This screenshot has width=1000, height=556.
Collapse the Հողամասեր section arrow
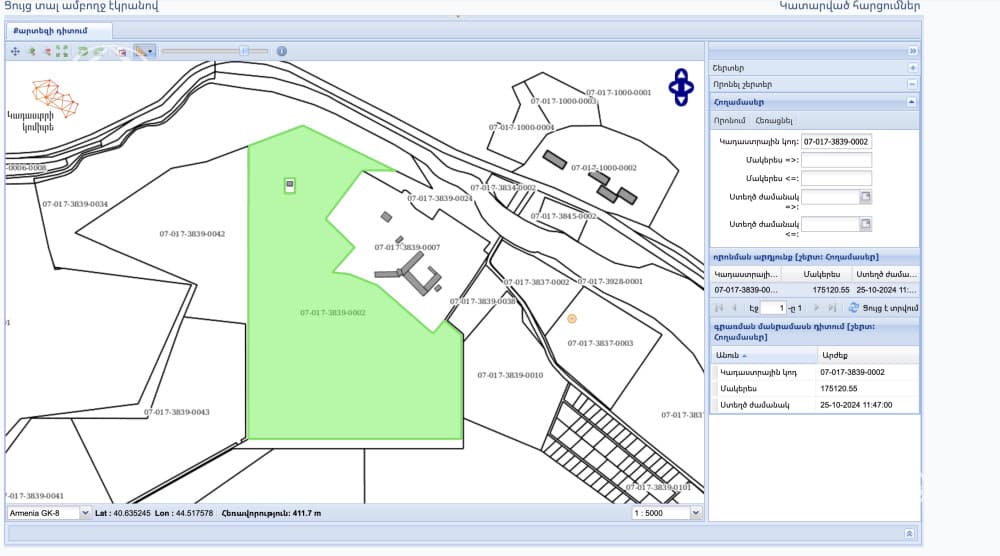pyautogui.click(x=911, y=102)
